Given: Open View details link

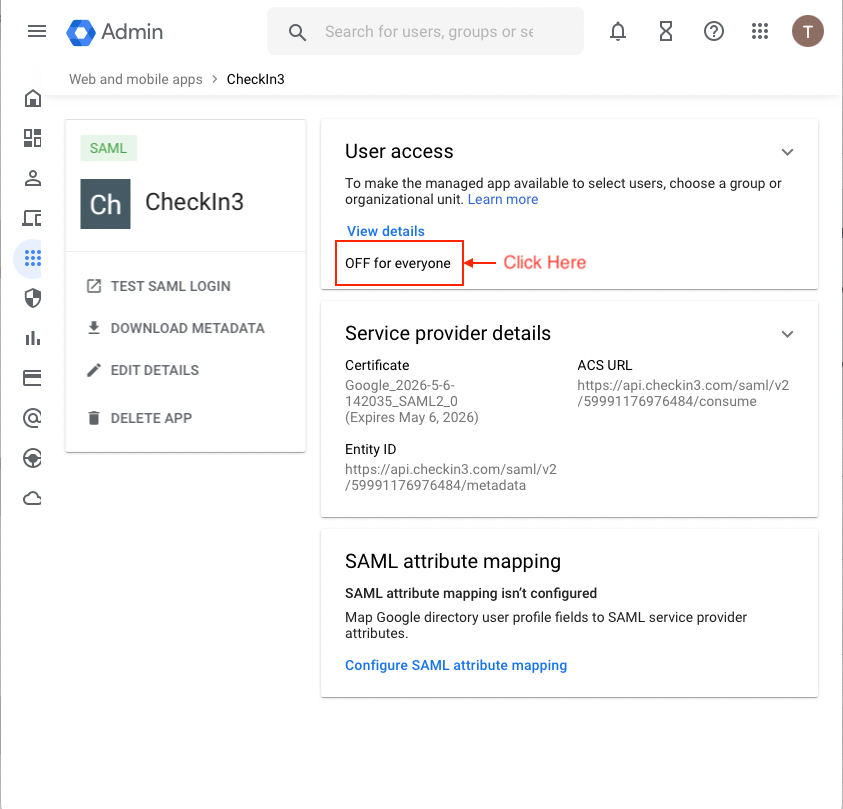Looking at the screenshot, I should (x=385, y=231).
